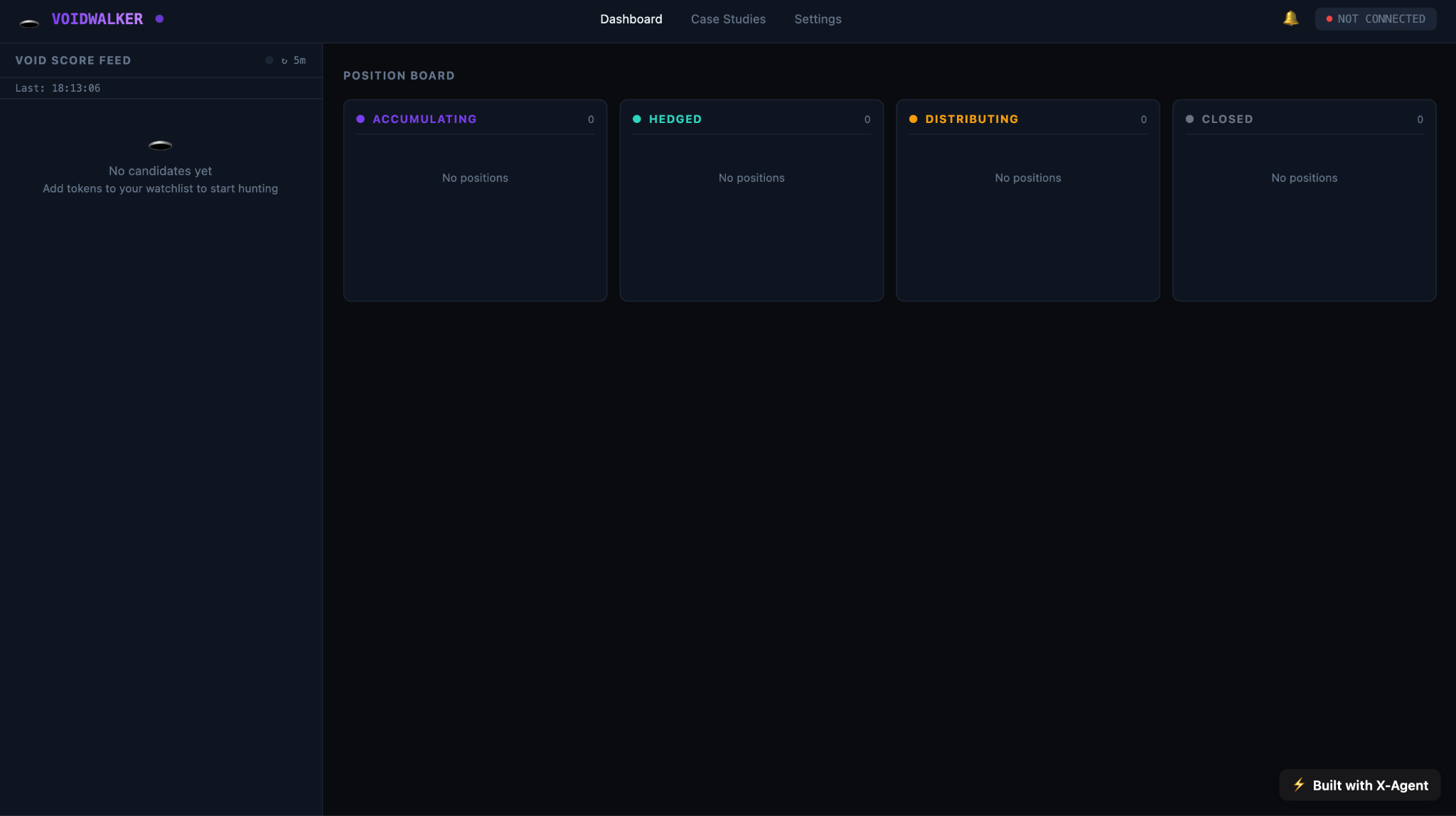Click 'Add tokens to your watchlist' text
Screen dimensions: 1456x816
tap(160, 188)
